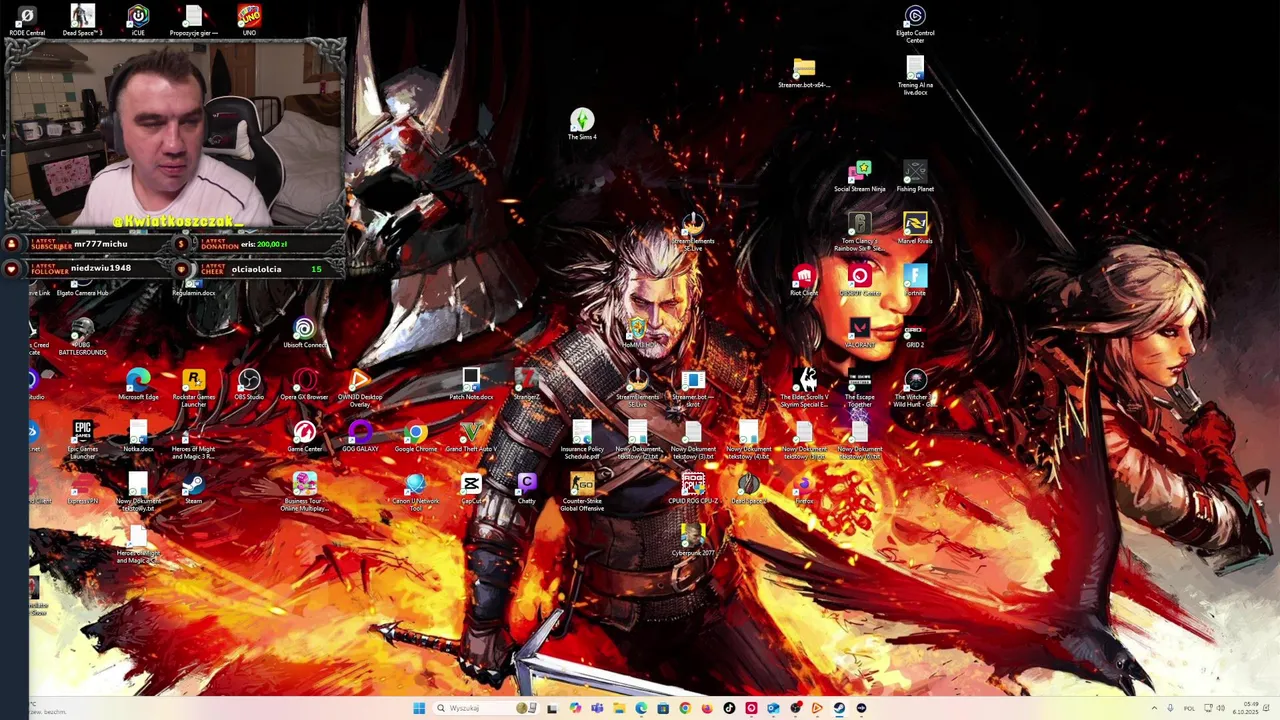Image resolution: width=1280 pixels, height=720 pixels.
Task: Open the POL language switcher
Action: (x=1189, y=708)
